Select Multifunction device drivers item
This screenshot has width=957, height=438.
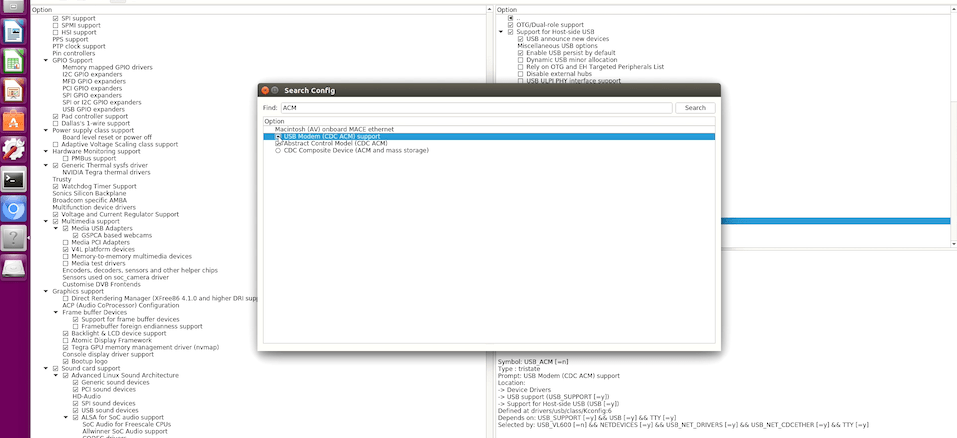click(93, 207)
